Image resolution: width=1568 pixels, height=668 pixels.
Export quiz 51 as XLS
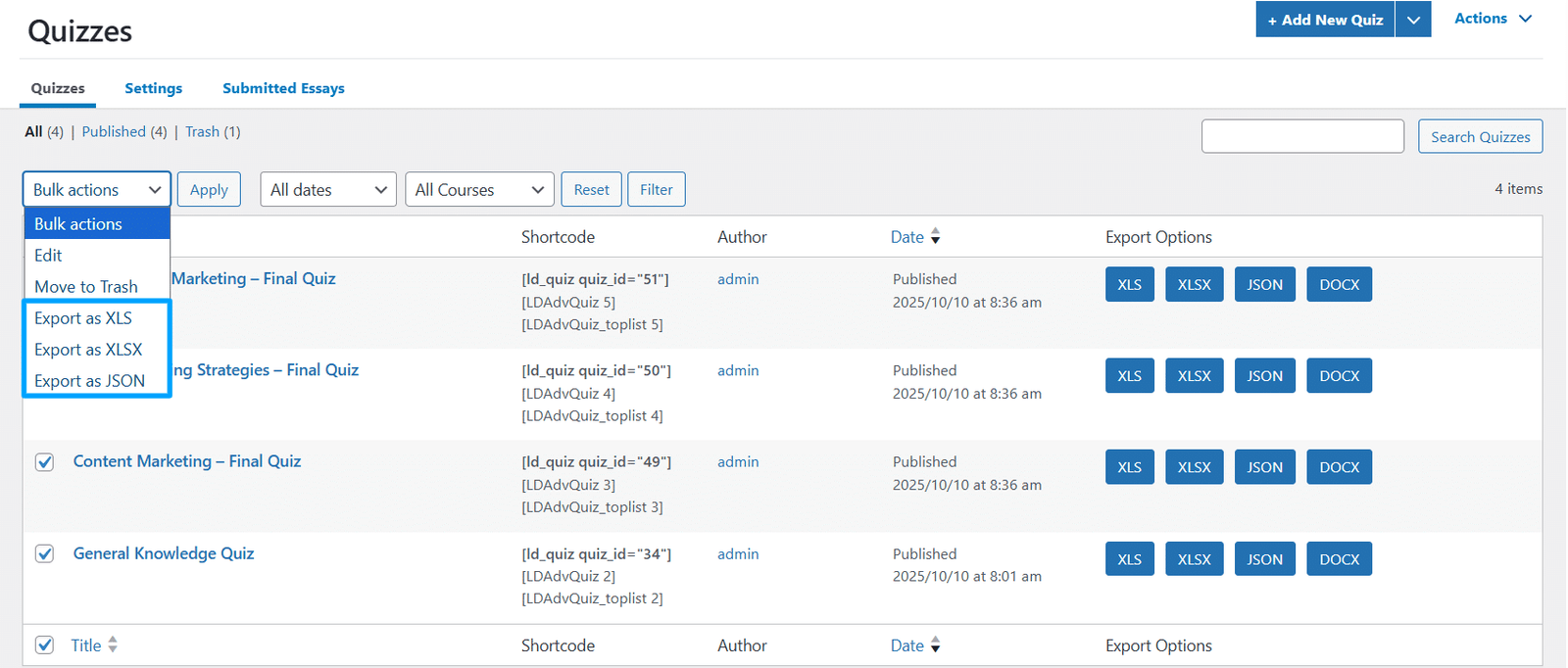(x=1129, y=284)
